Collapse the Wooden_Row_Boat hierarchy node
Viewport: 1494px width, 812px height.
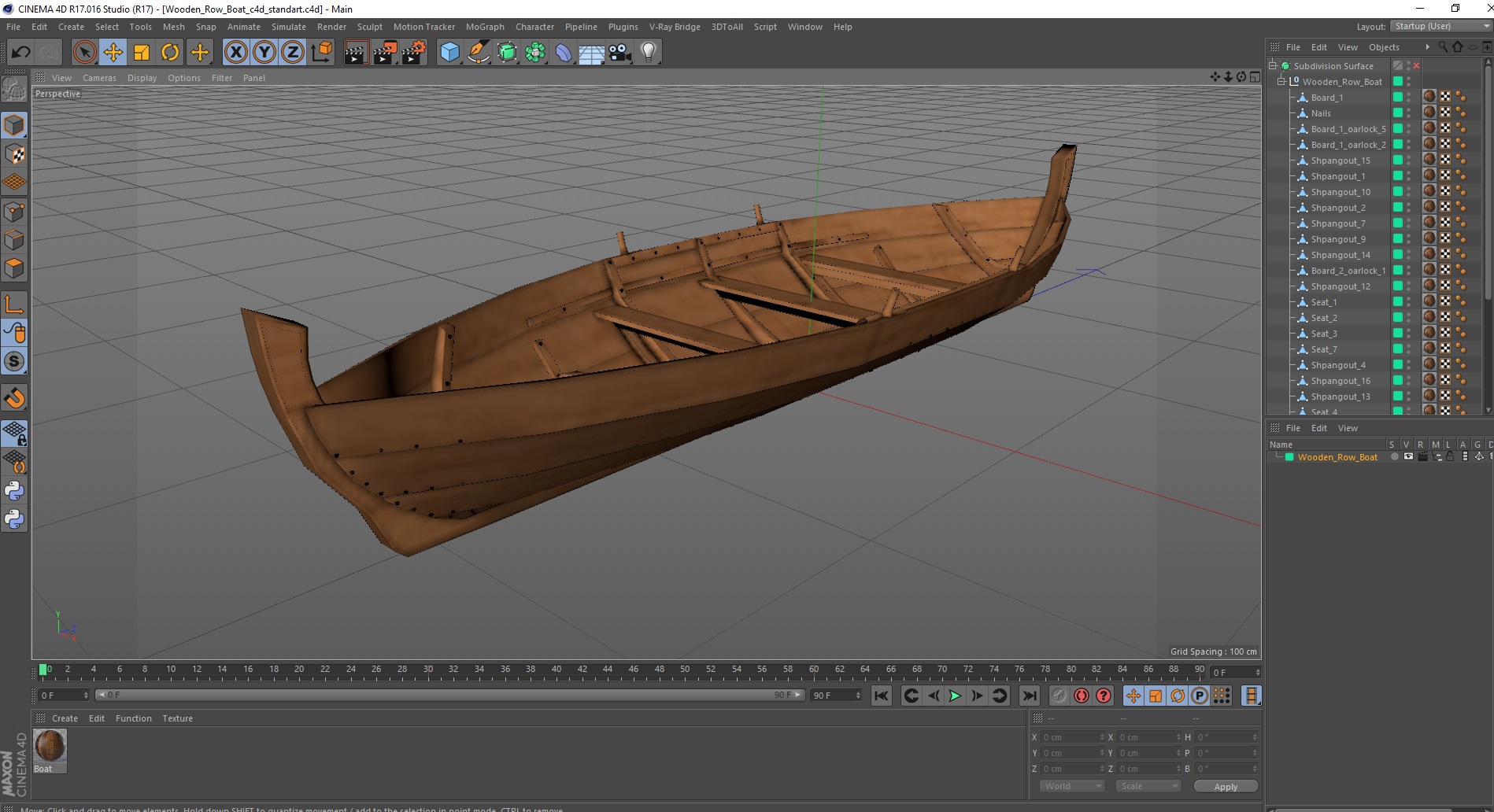pos(1281,81)
